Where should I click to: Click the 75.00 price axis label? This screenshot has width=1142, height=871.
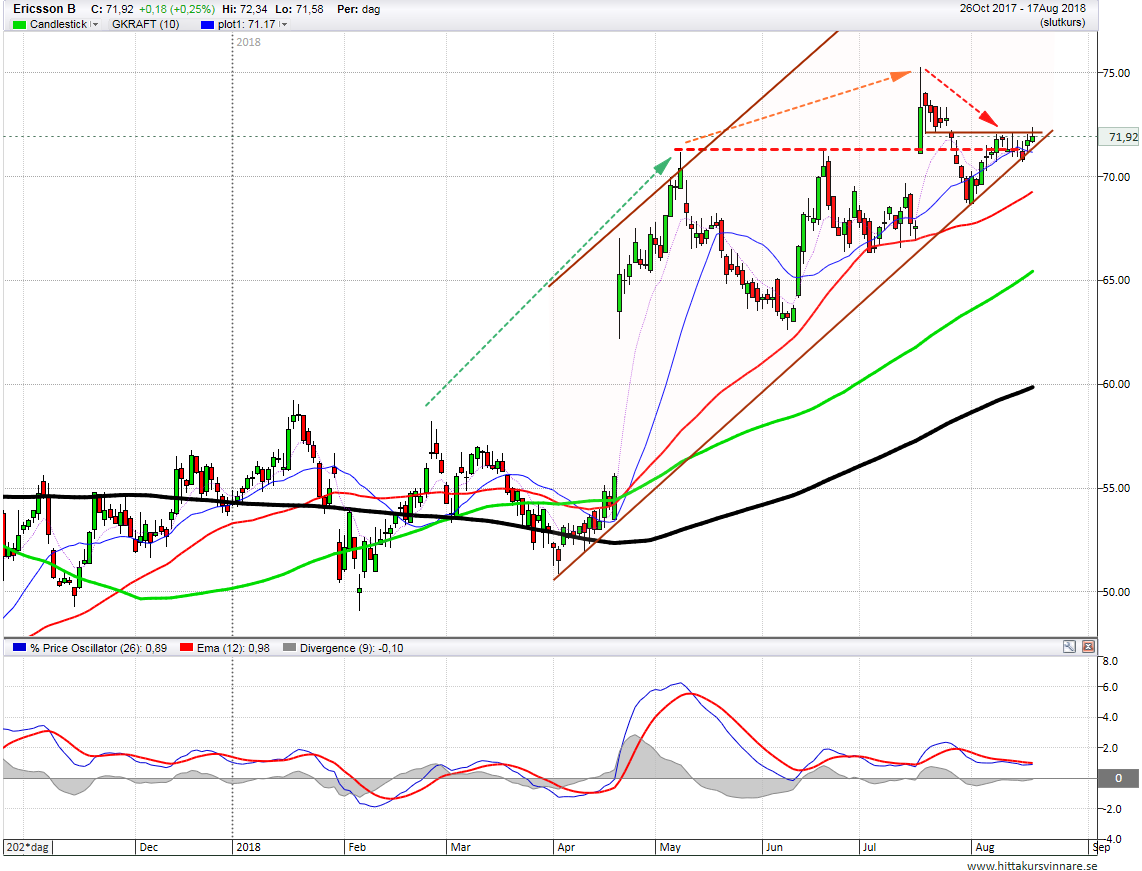(x=1117, y=73)
